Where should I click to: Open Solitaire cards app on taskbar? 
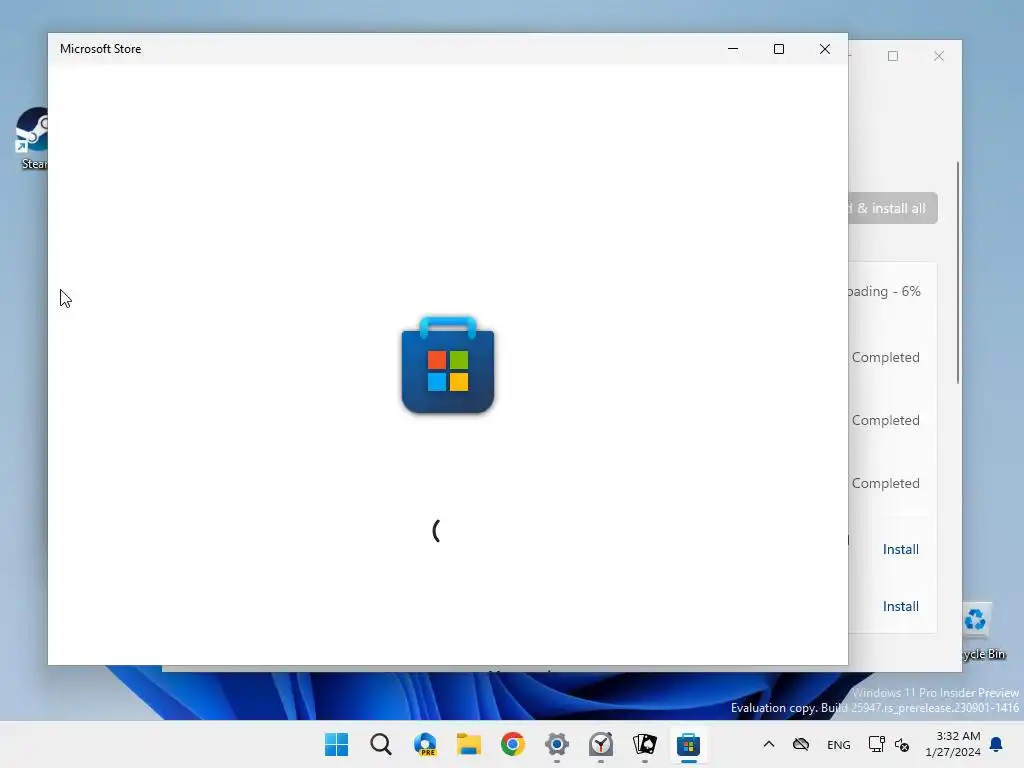[645, 744]
